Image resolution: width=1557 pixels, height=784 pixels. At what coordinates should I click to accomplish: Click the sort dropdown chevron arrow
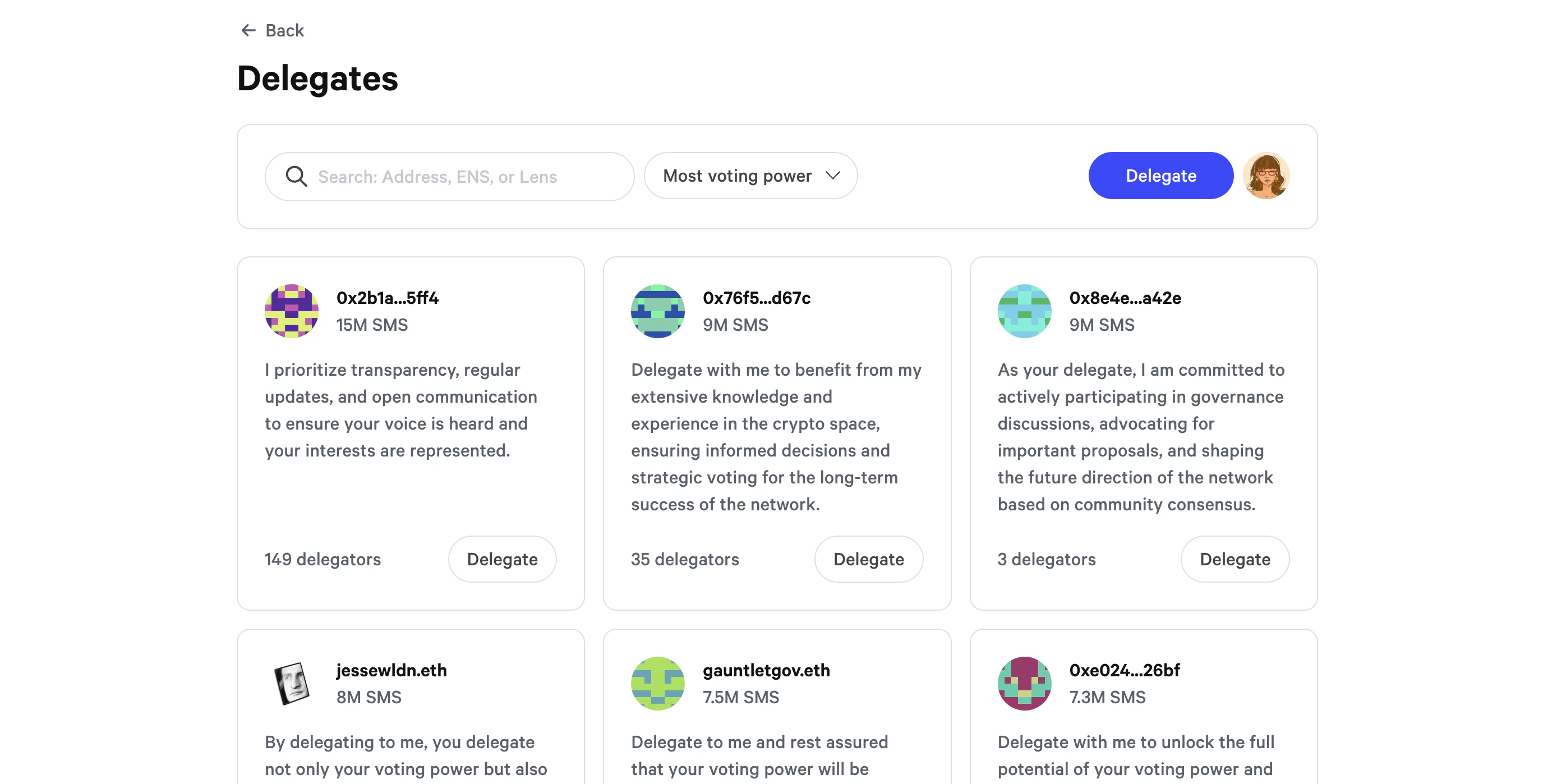pyautogui.click(x=833, y=176)
